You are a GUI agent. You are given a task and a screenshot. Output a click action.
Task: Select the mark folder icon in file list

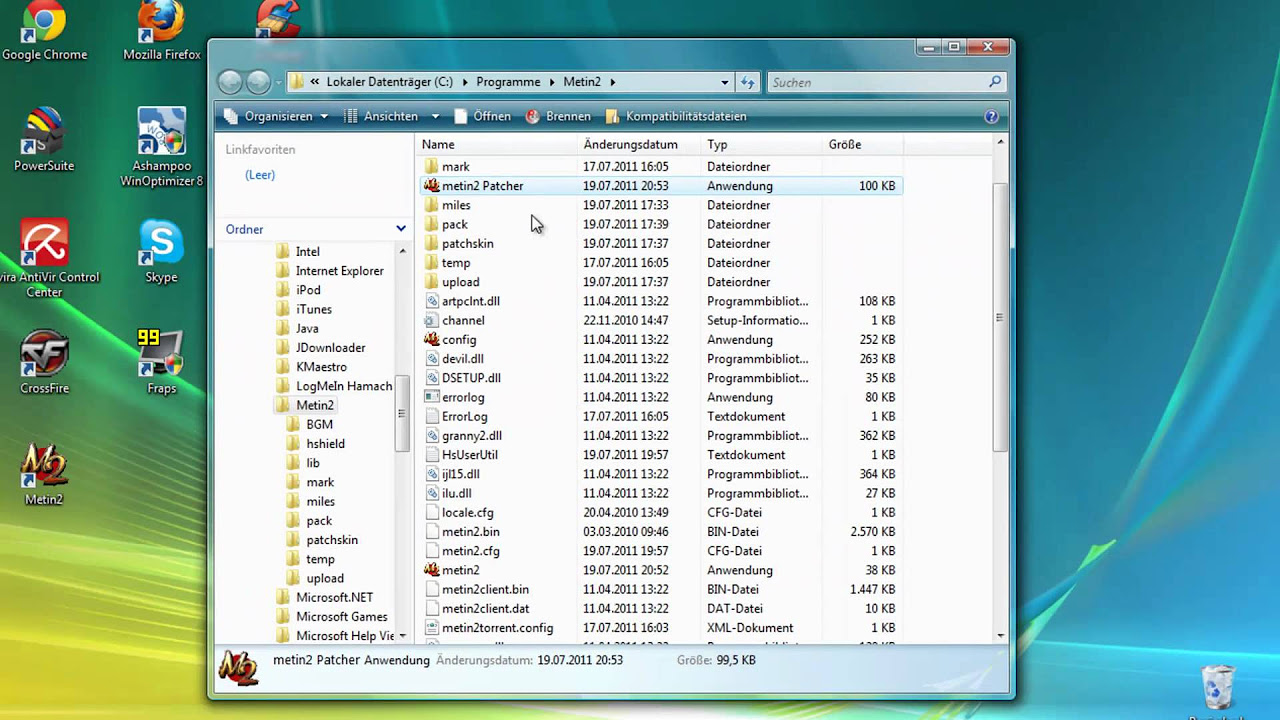431,167
